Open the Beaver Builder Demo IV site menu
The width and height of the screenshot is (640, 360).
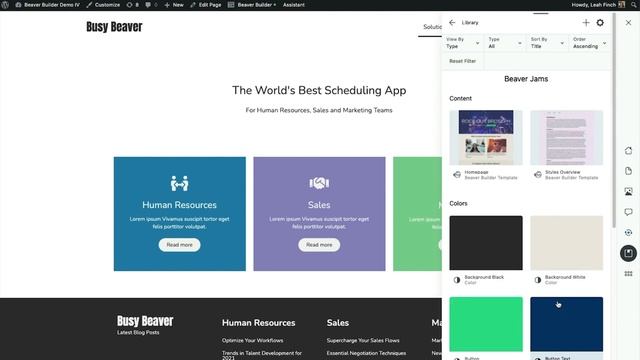click(x=47, y=5)
